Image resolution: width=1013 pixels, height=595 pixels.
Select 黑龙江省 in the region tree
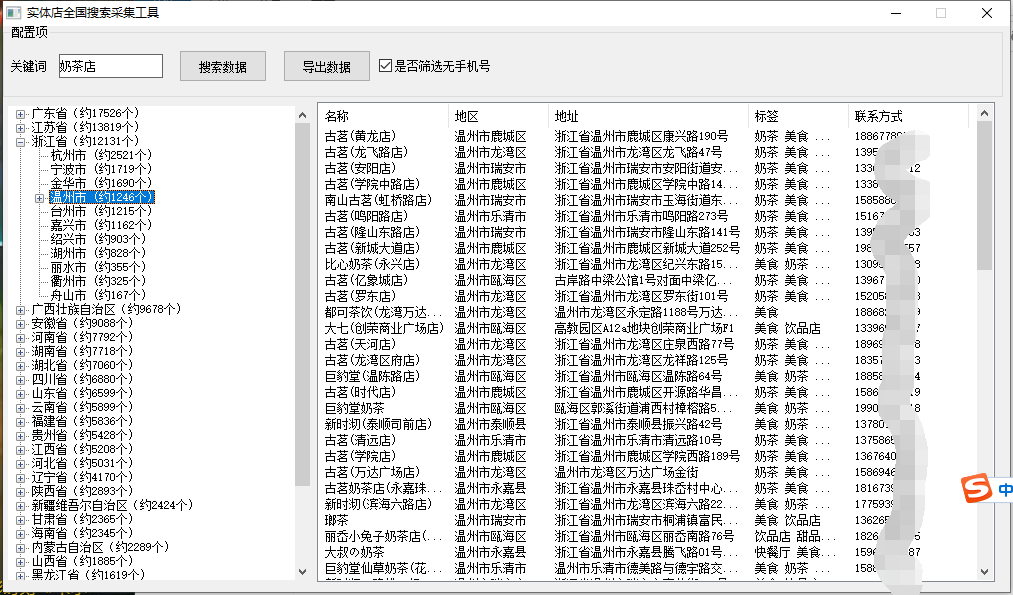coord(62,576)
